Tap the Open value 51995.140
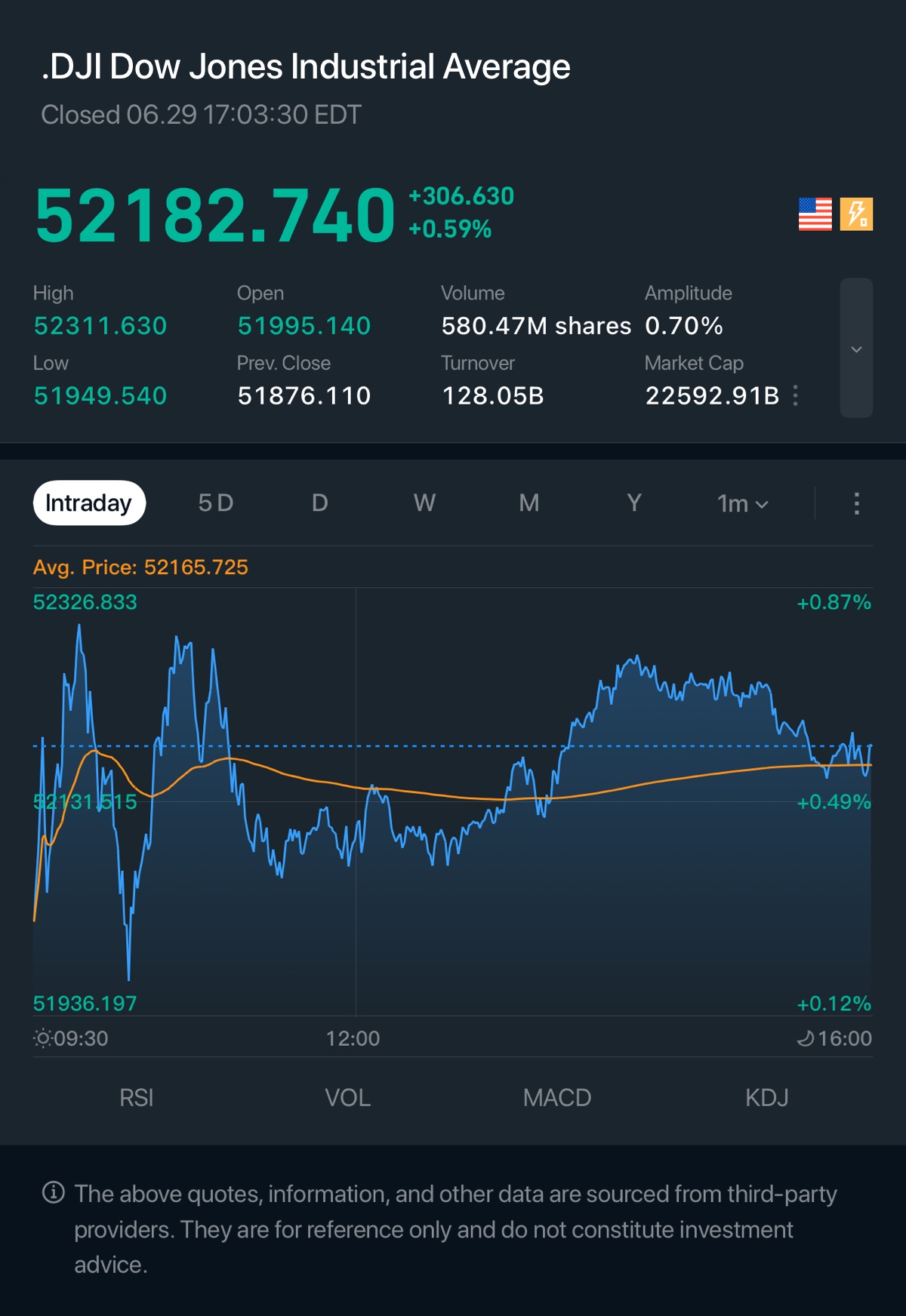This screenshot has height=1316, width=906. coord(304,326)
